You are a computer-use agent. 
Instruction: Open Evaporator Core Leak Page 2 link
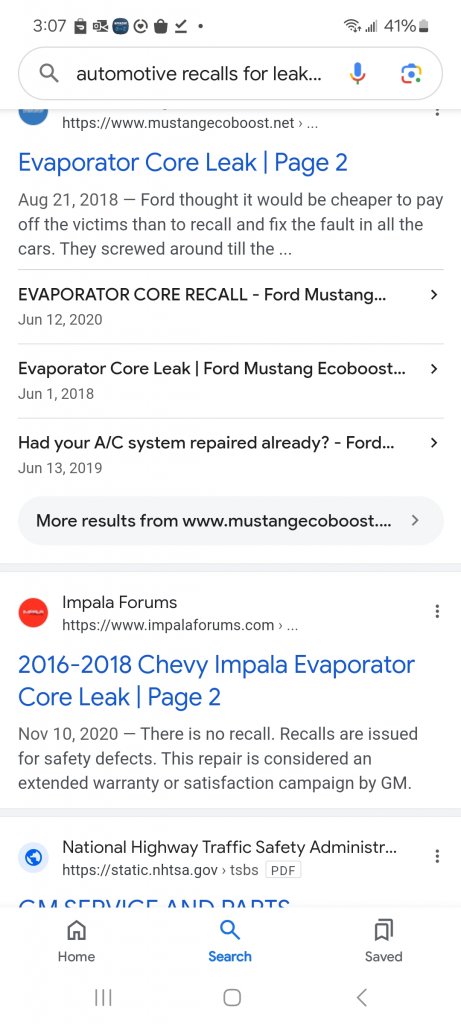(x=183, y=163)
